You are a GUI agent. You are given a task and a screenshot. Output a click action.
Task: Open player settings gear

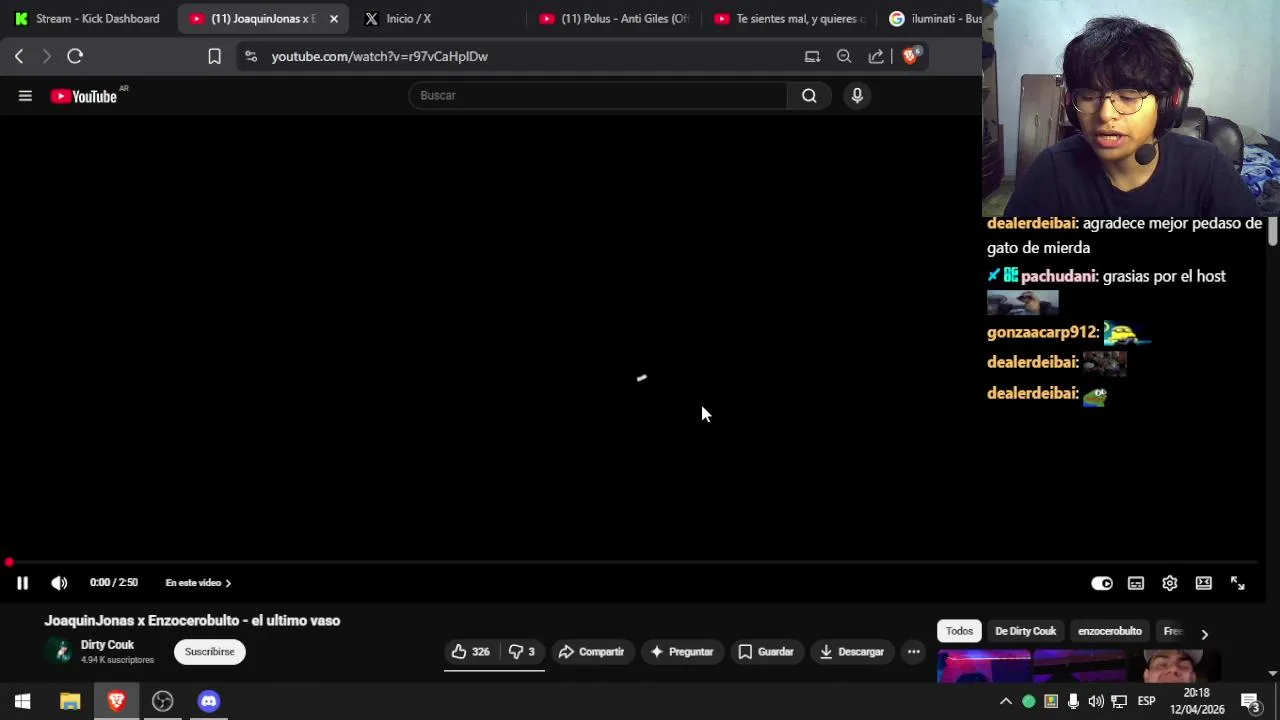pyautogui.click(x=1170, y=583)
